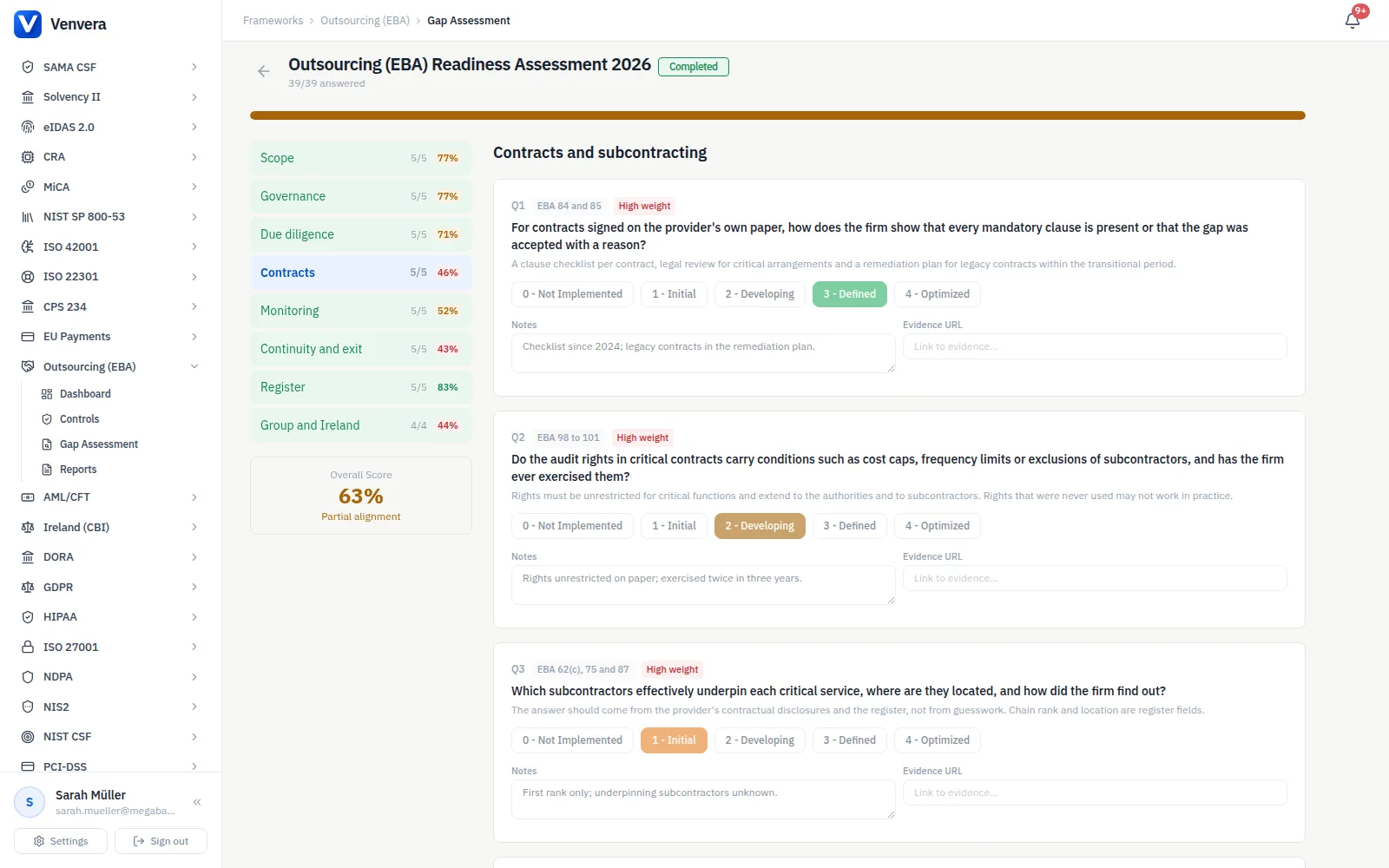1389x868 pixels.
Task: Open the Settings button
Action: point(61,841)
